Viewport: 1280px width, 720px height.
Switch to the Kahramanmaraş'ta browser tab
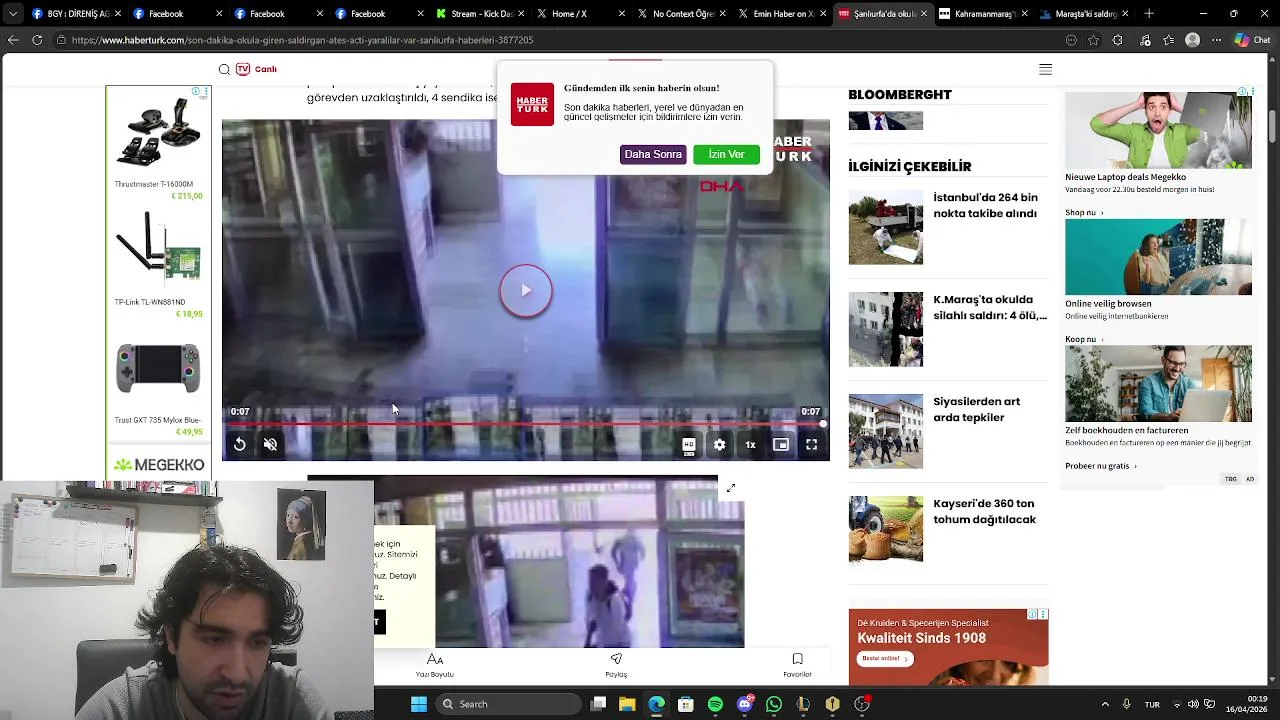(x=984, y=14)
